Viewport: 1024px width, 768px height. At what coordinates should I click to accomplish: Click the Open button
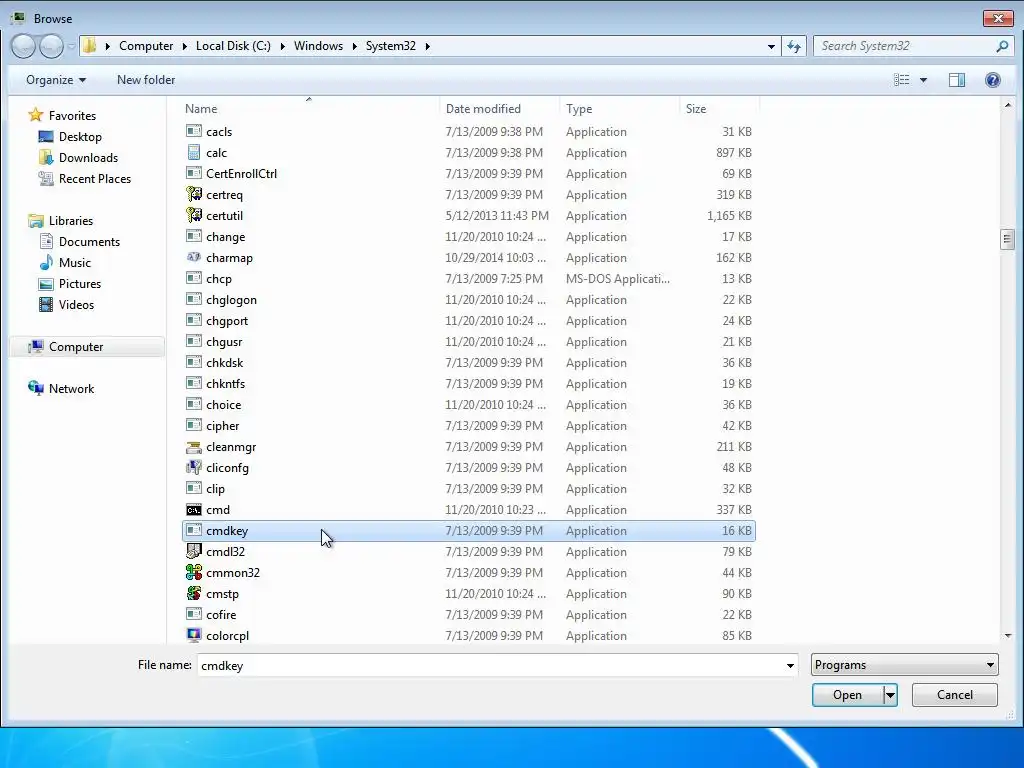848,695
